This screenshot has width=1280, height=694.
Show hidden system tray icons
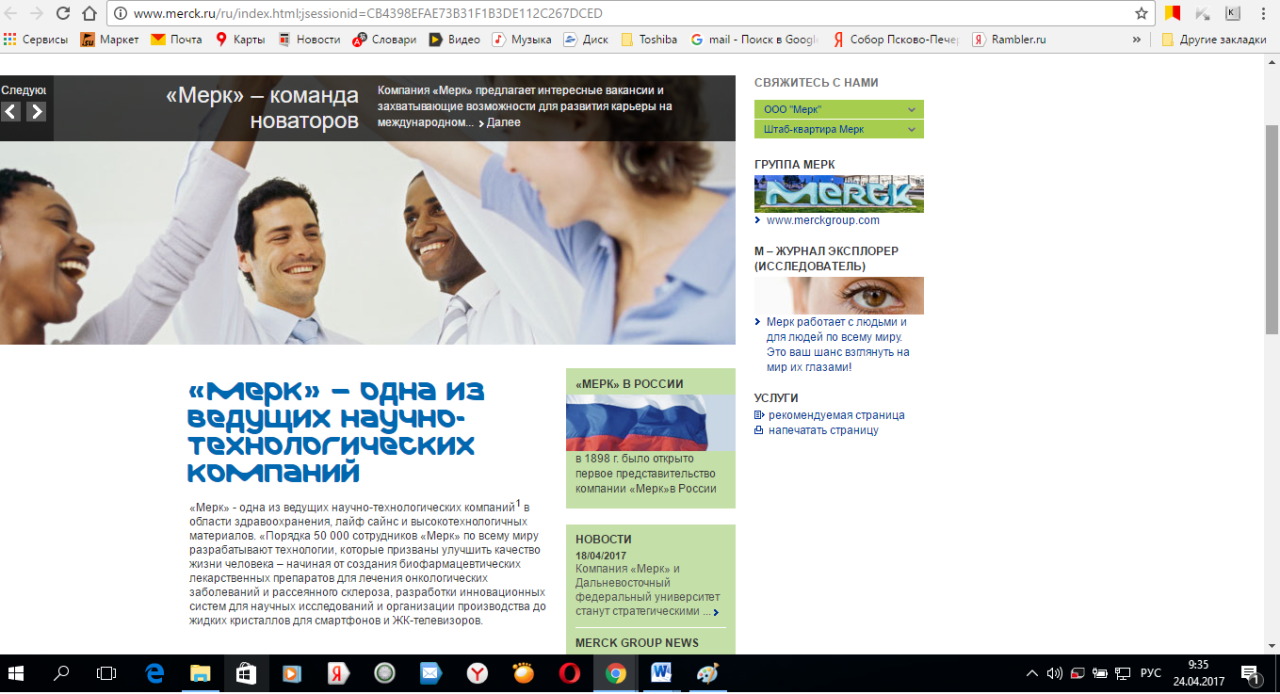(x=1032, y=673)
